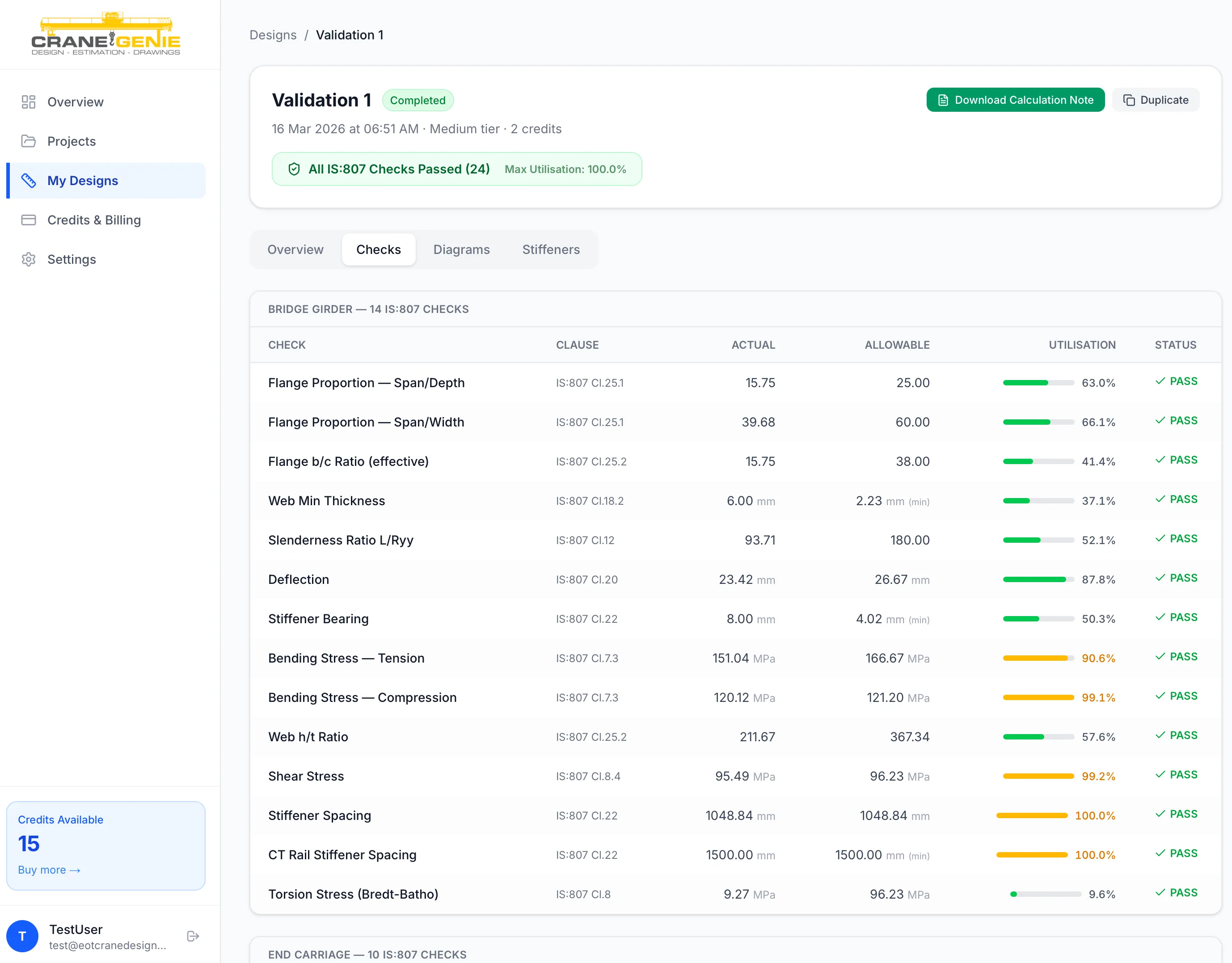Open the Stiffeners tab
Image resolution: width=1232 pixels, height=963 pixels.
(x=551, y=249)
